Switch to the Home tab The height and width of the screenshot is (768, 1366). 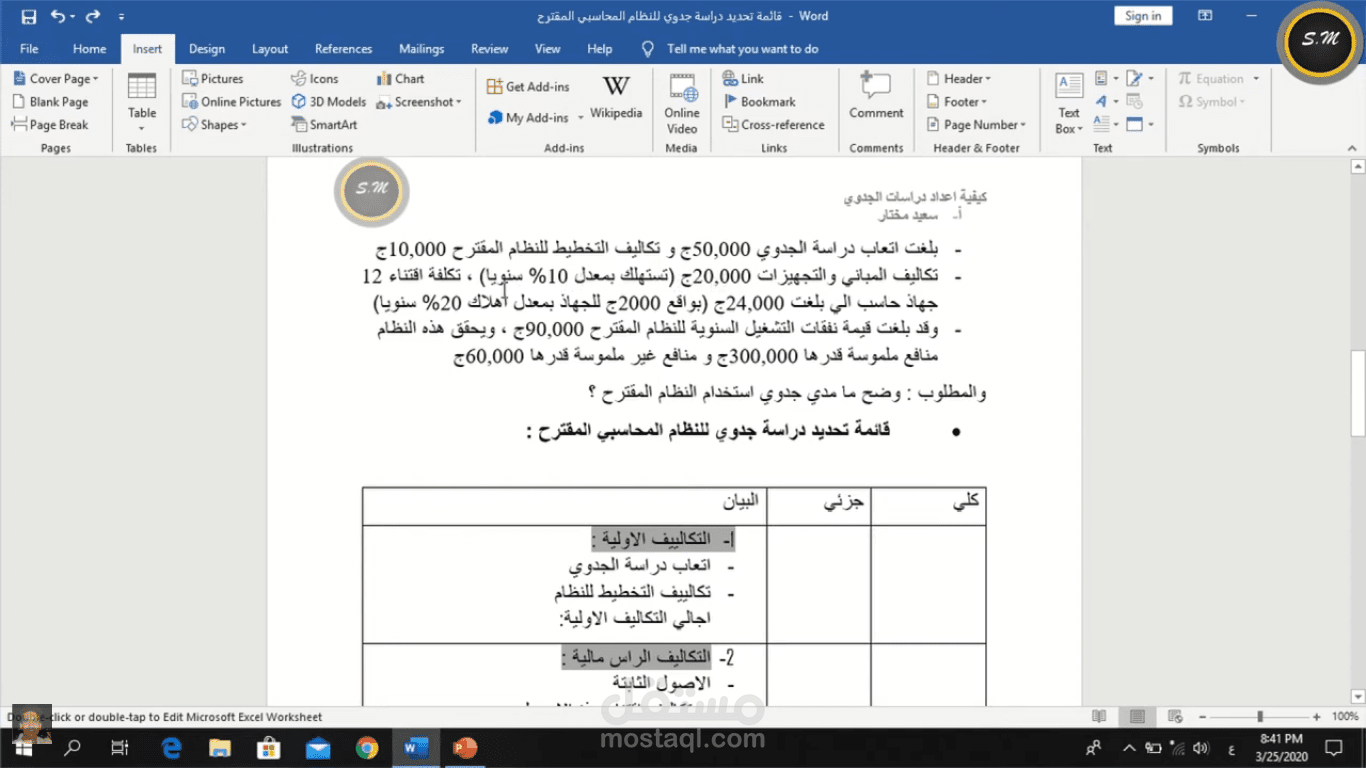click(89, 49)
